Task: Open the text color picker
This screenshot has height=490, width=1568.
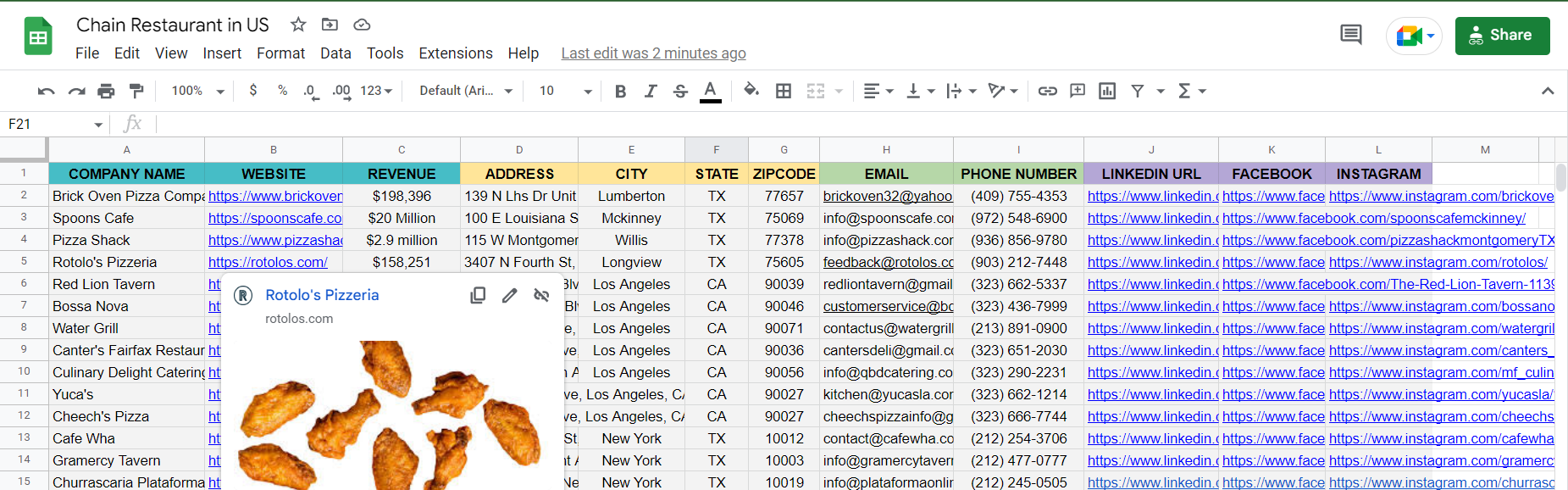Action: pyautogui.click(x=711, y=91)
